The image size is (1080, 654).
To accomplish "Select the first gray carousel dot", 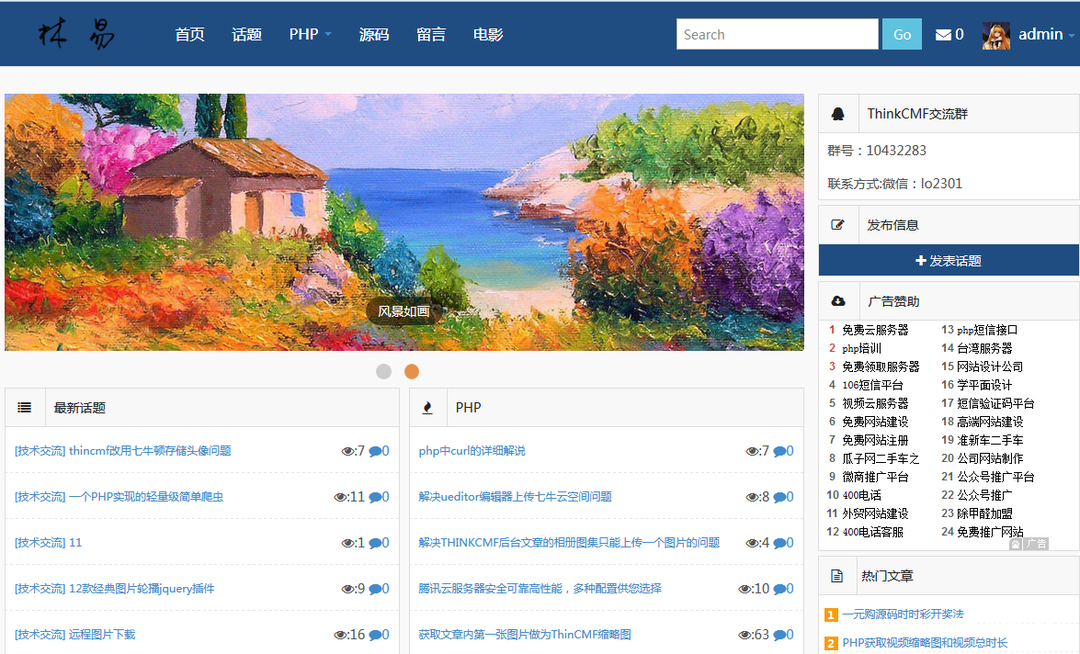I will 384,372.
